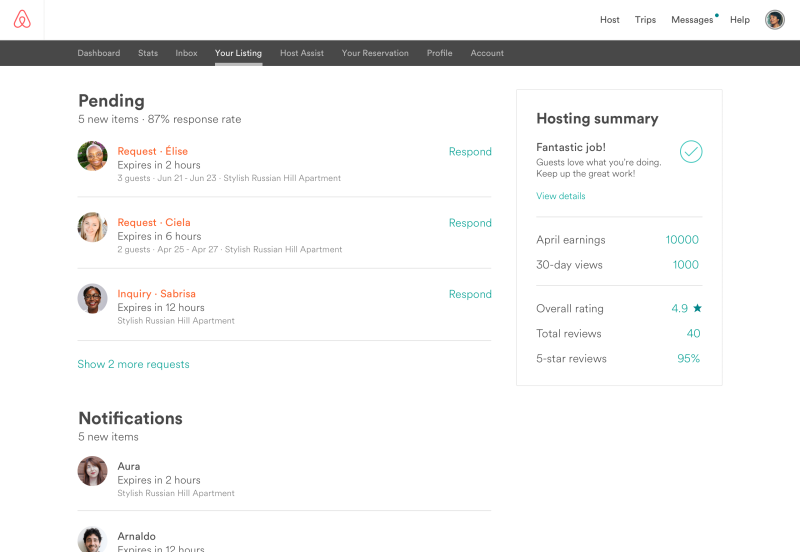
Task: Click "87% response rate" text
Action: [194, 119]
